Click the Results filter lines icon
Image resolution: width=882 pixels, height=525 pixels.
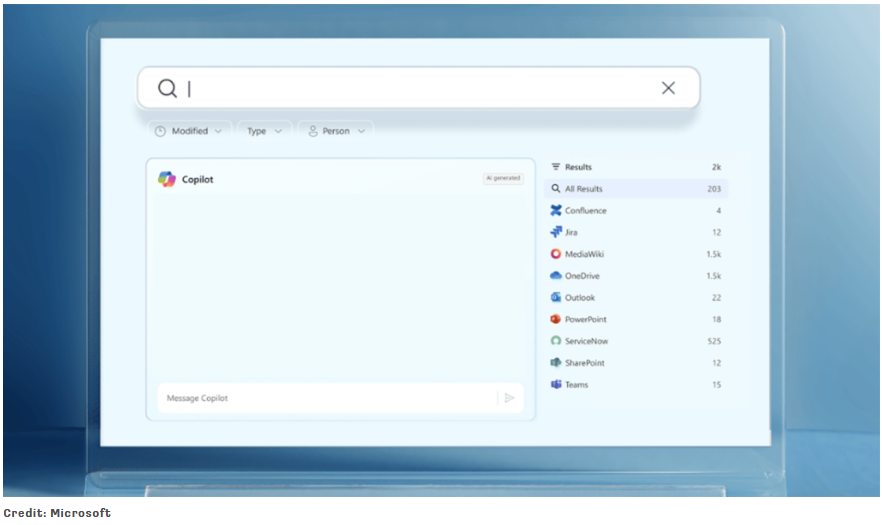pyautogui.click(x=556, y=167)
